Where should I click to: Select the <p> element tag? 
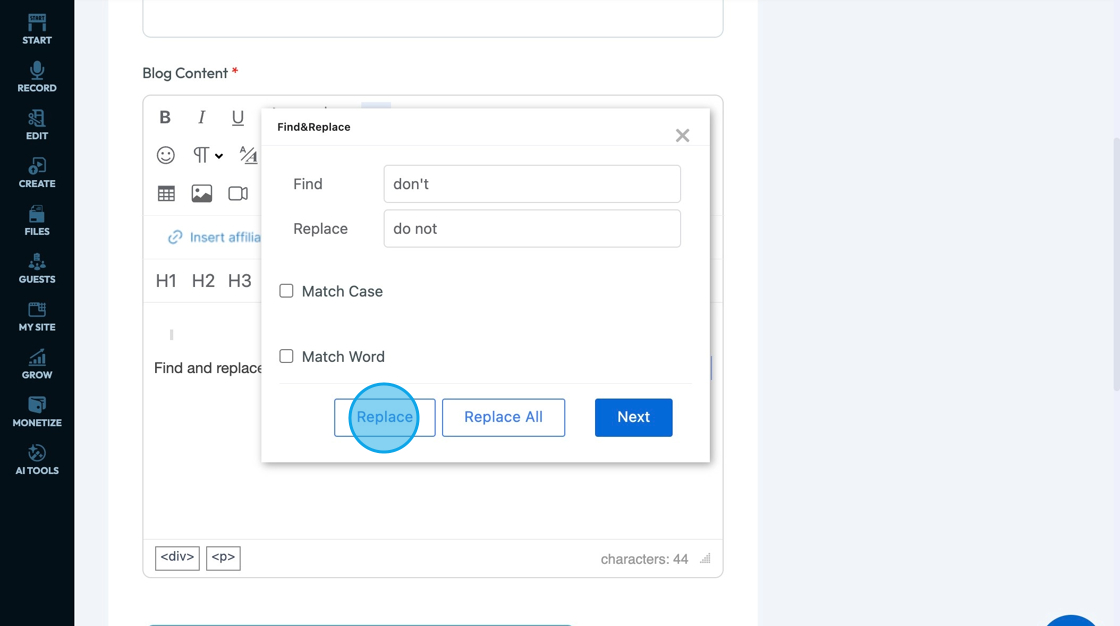coord(223,557)
